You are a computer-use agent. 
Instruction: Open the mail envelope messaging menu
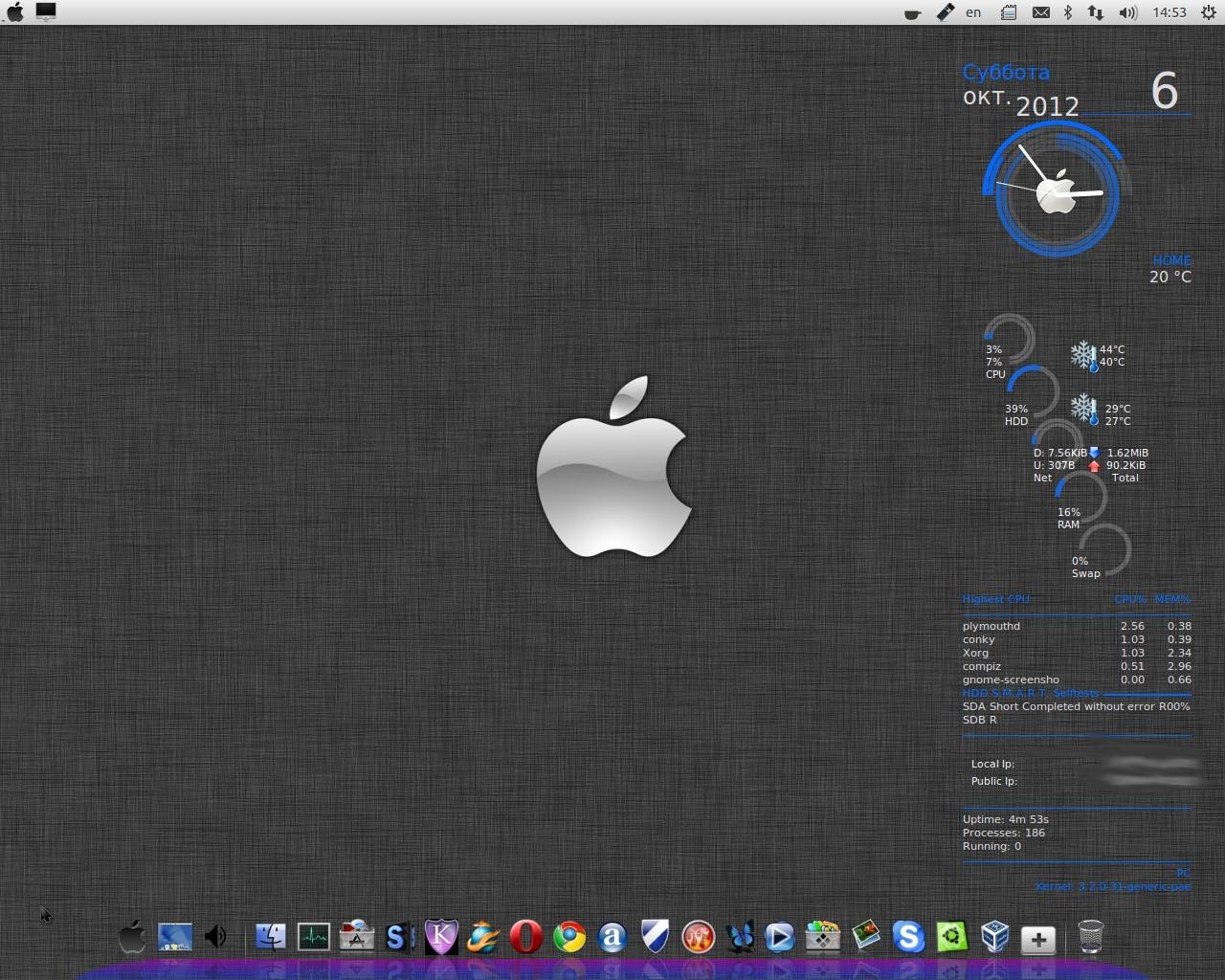(x=1040, y=12)
